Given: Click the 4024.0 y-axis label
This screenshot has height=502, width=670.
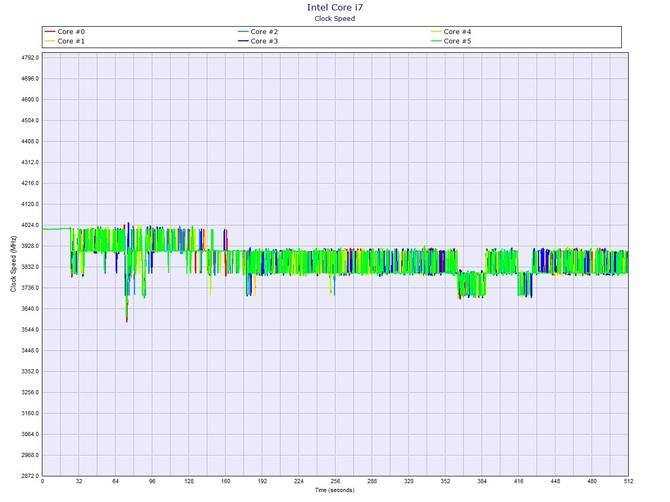Looking at the screenshot, I should click(x=29, y=225).
